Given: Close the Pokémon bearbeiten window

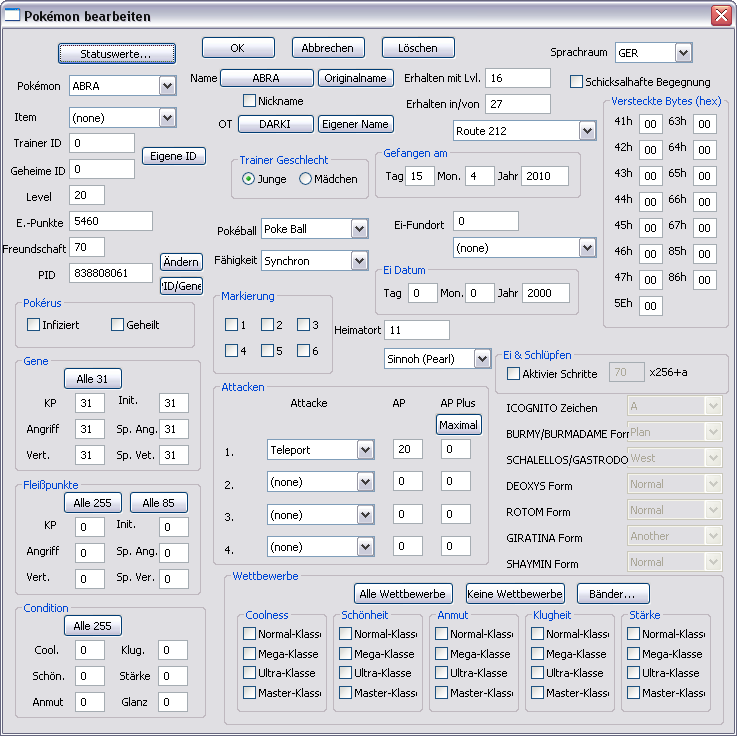Looking at the screenshot, I should point(721,16).
